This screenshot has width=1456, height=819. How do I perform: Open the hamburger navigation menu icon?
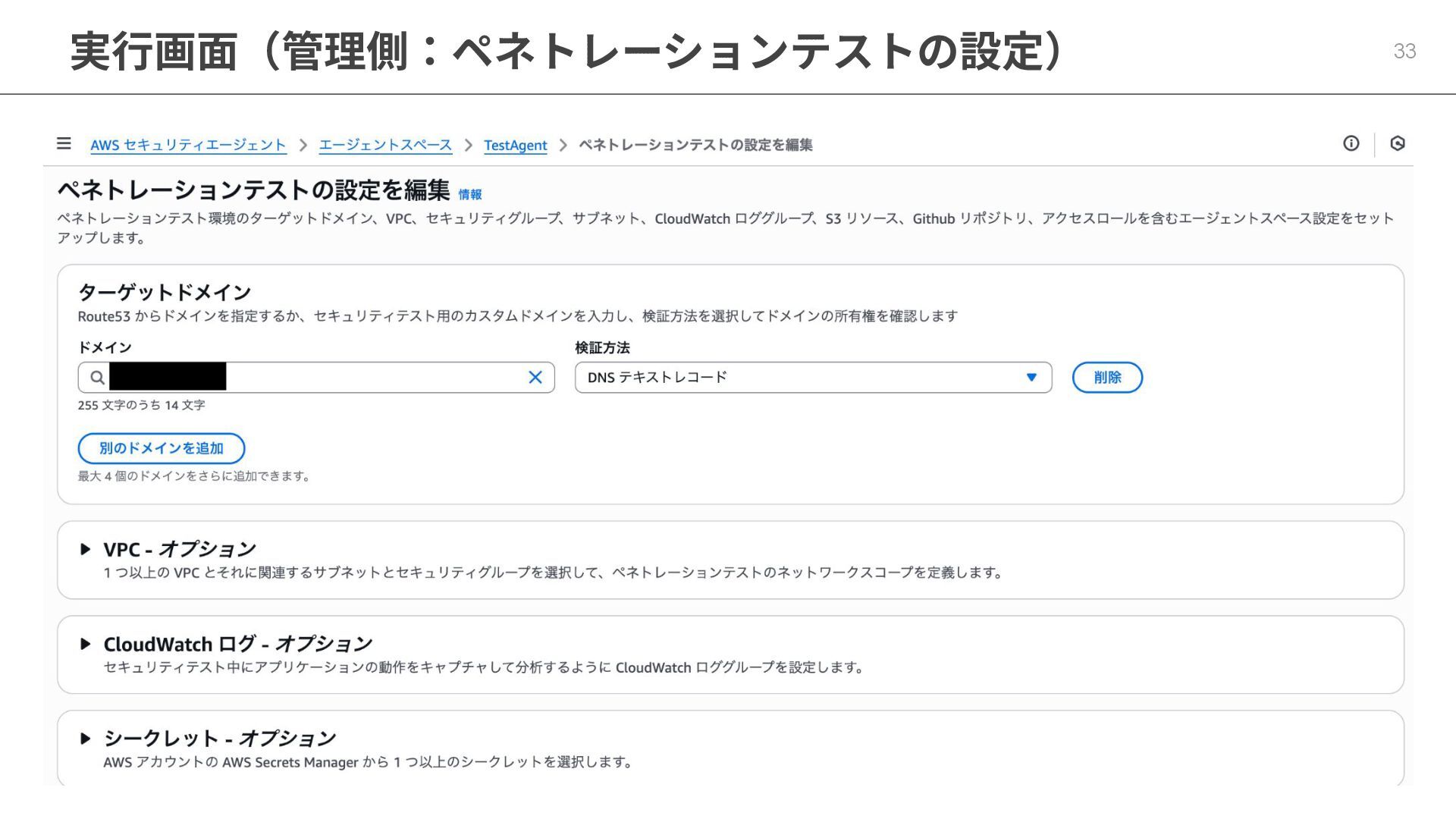(x=64, y=143)
